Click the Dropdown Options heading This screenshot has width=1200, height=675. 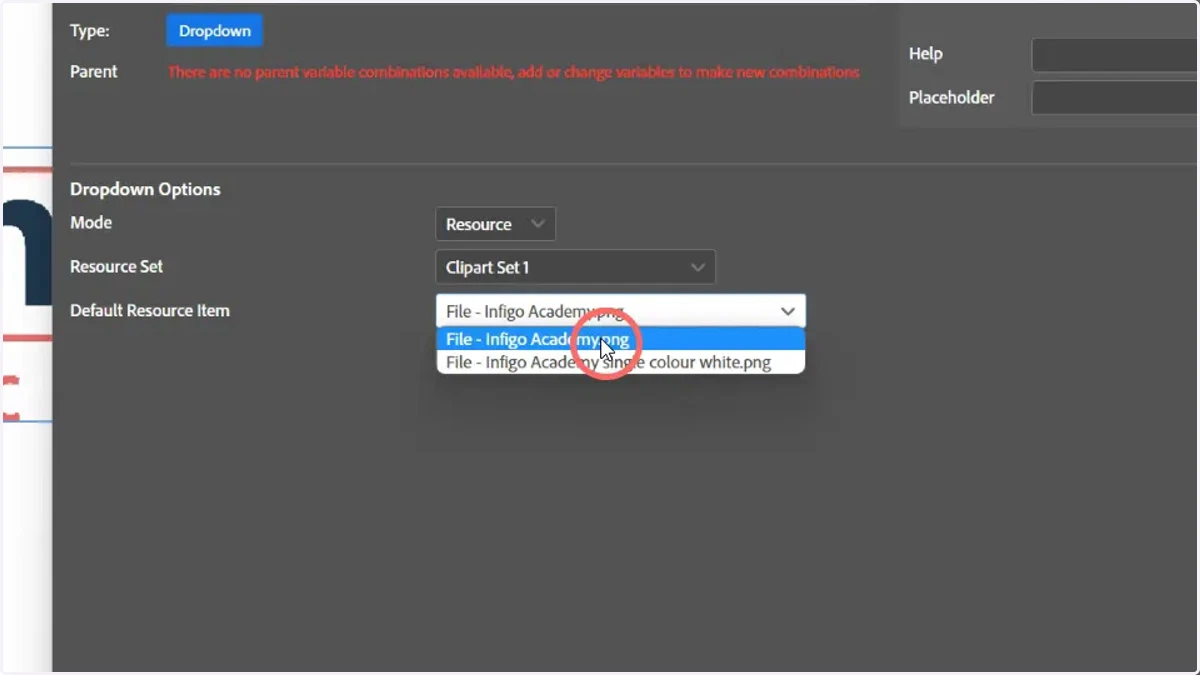coord(145,189)
